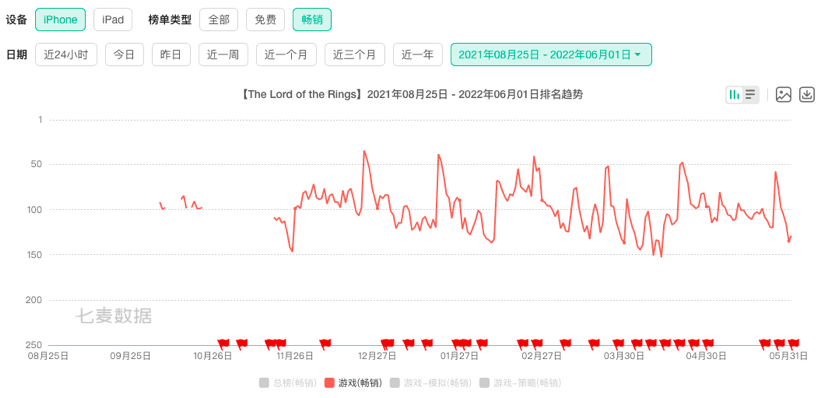Choose the 免费 chart type
Image resolution: width=825 pixels, height=398 pixels.
[265, 20]
